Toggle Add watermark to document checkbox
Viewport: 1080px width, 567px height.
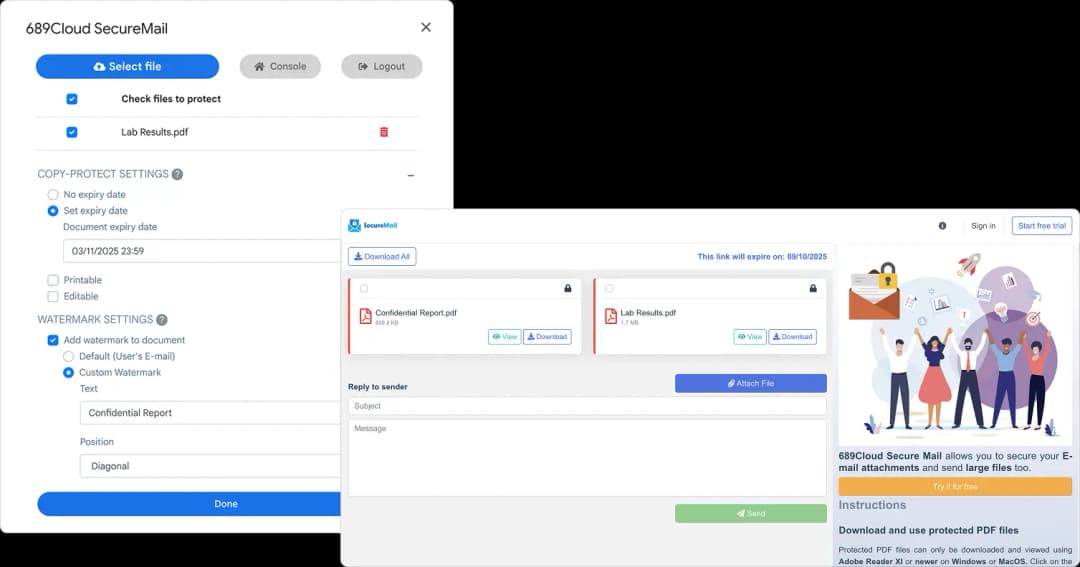tap(52, 340)
